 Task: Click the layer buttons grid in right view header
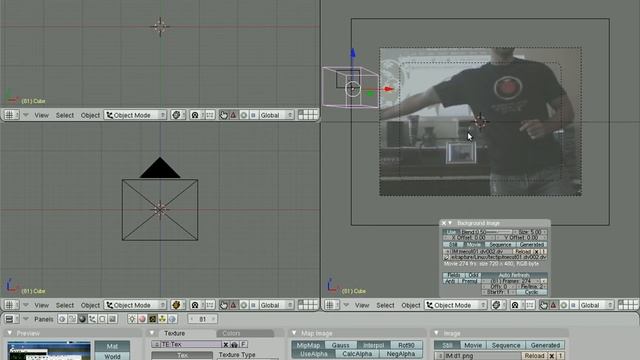(628, 305)
